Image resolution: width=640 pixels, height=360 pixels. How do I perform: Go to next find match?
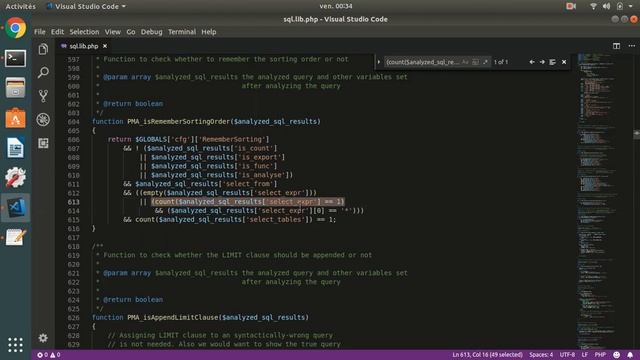(x=542, y=62)
